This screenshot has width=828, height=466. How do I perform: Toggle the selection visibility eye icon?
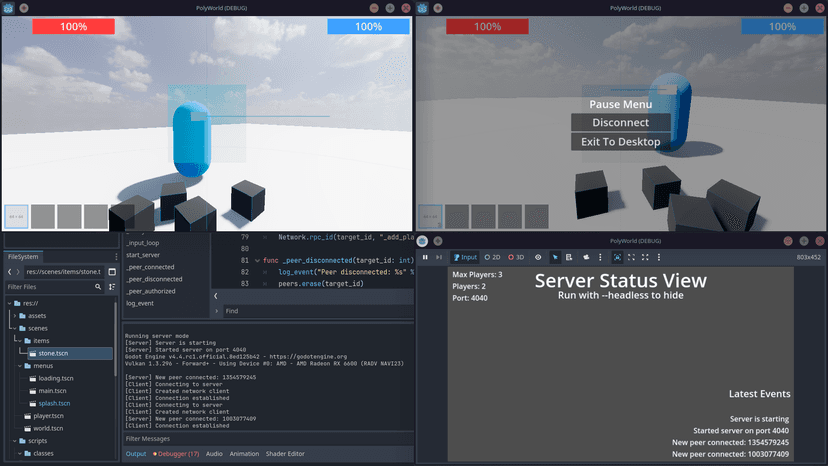click(538, 257)
